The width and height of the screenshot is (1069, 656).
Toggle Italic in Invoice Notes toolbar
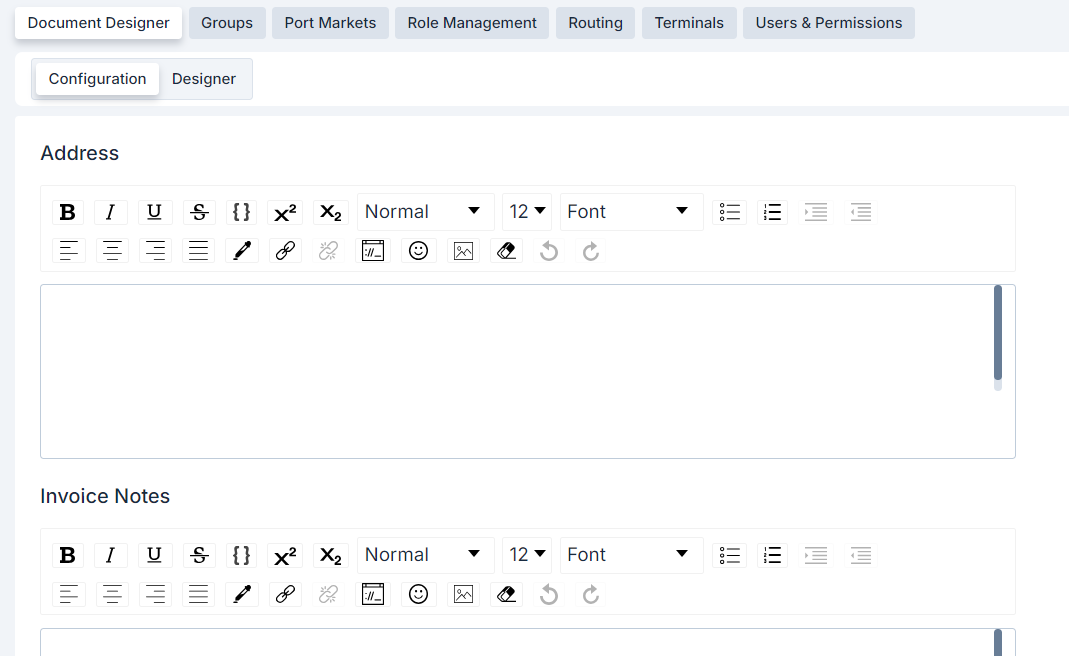click(x=110, y=555)
